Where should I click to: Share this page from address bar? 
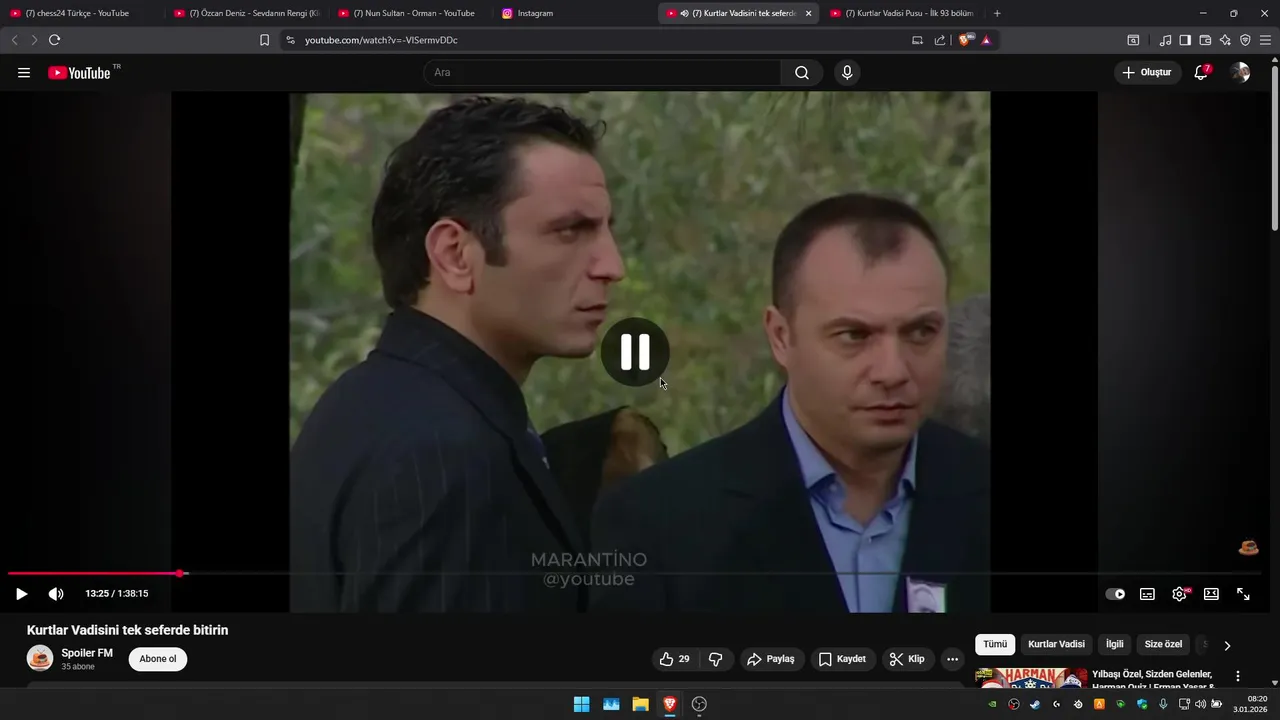(940, 40)
